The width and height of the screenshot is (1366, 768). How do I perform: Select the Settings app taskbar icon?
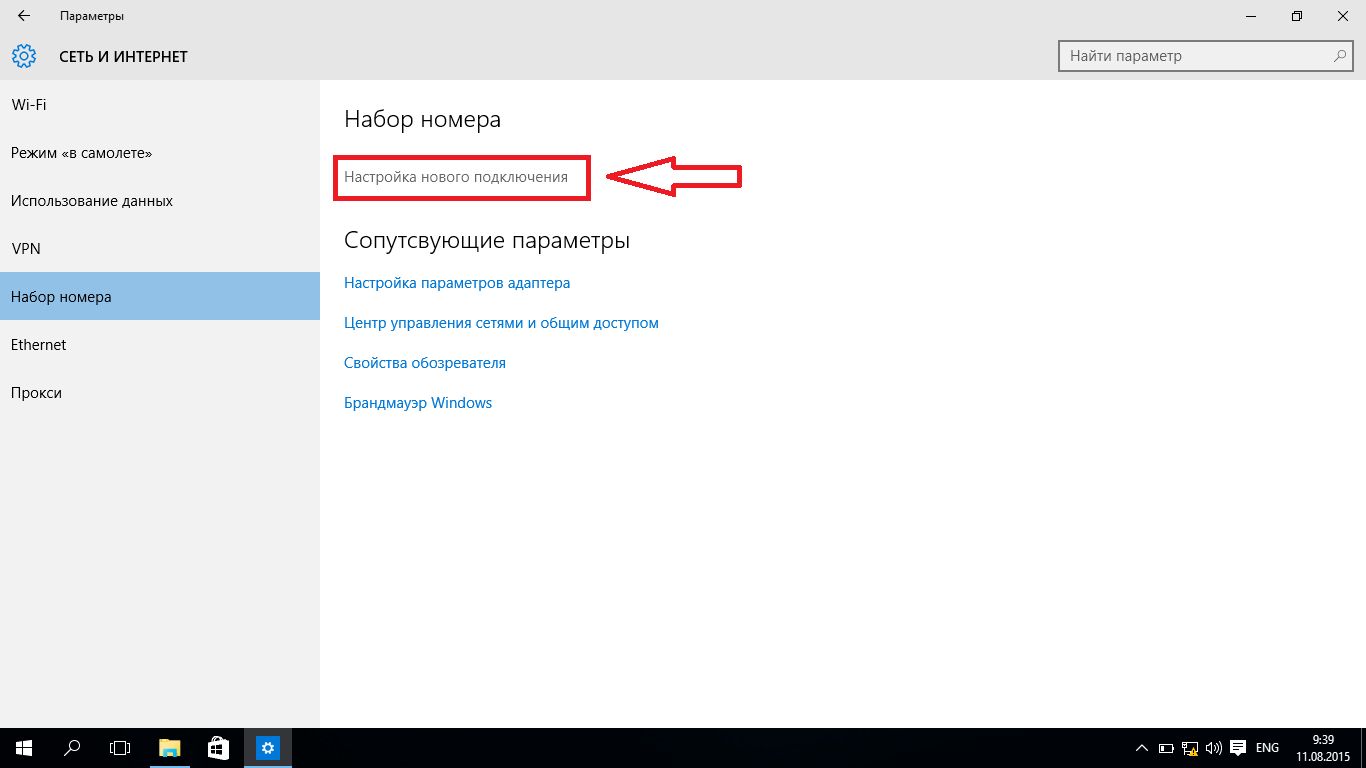click(267, 747)
